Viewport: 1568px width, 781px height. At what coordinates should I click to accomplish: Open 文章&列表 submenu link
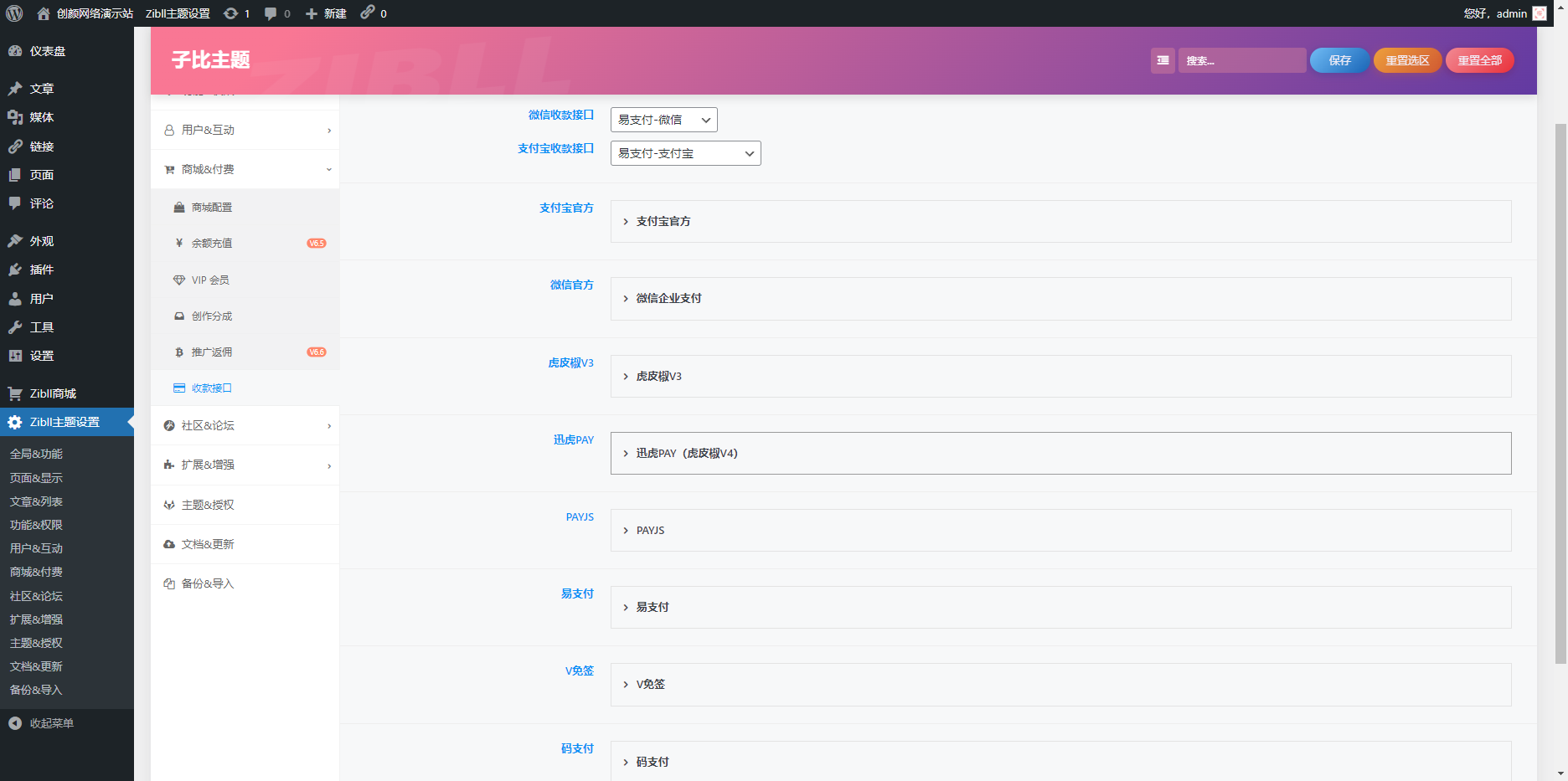(36, 501)
